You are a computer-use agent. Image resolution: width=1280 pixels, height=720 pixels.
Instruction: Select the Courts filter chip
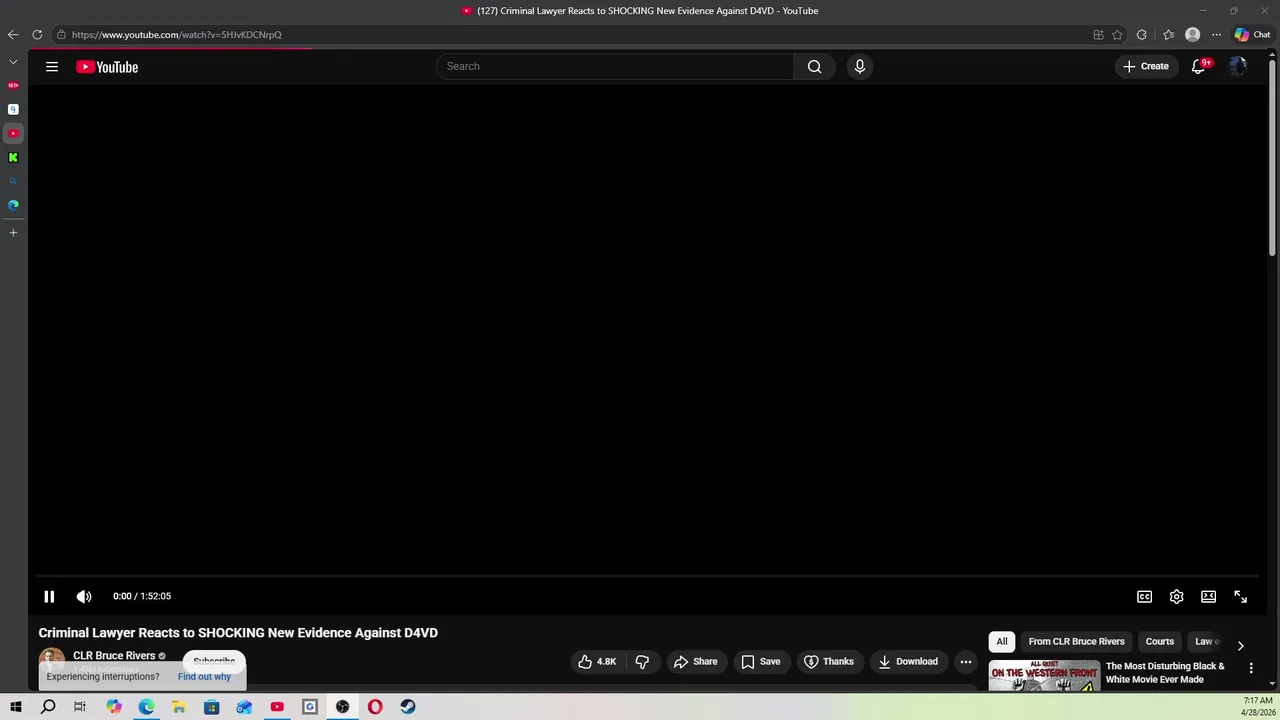pos(1160,641)
